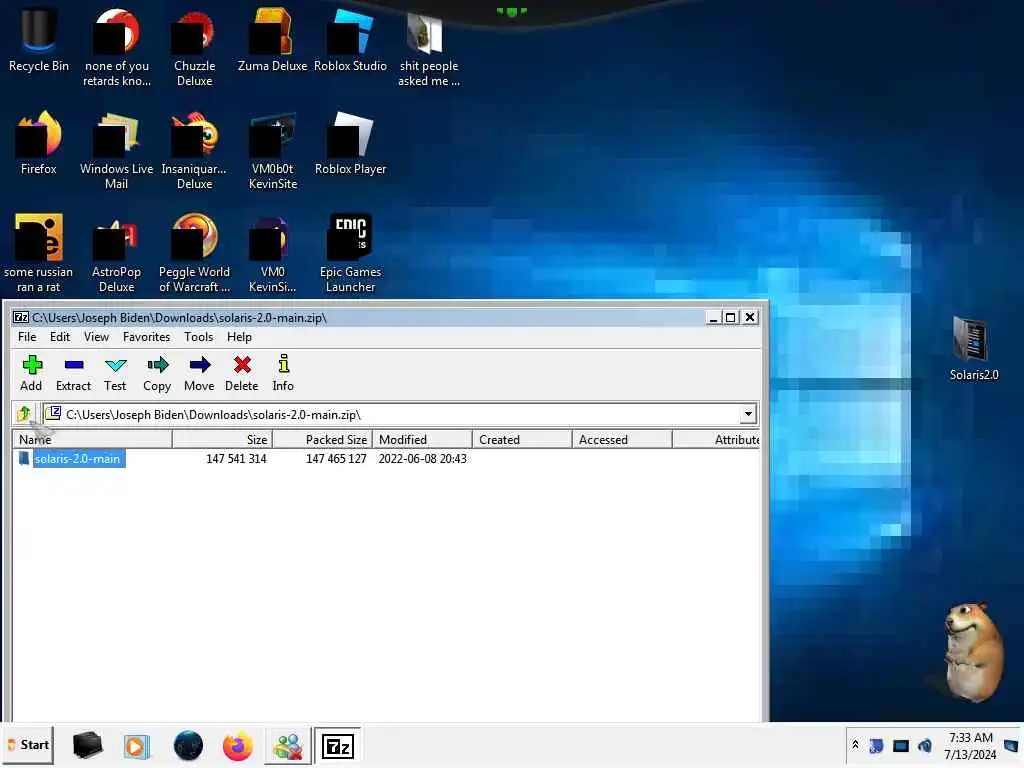The image size is (1024, 768).
Task: Select the Windows Live Mail desktop icon
Action: [116, 152]
